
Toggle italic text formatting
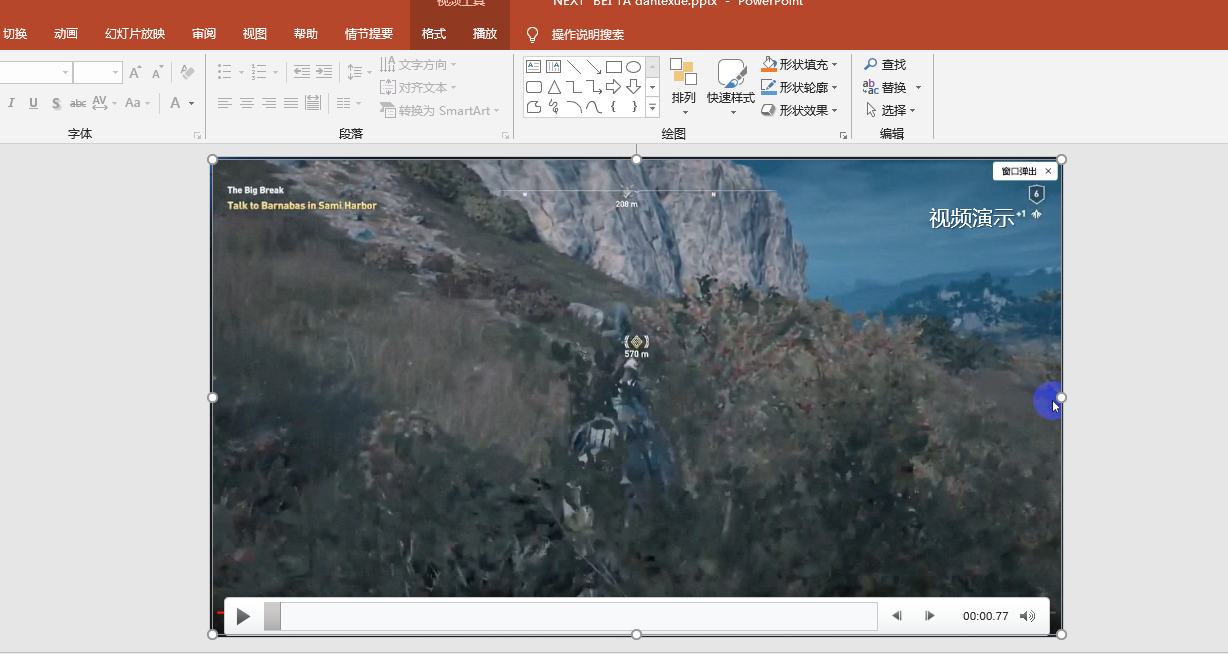pyautogui.click(x=12, y=103)
